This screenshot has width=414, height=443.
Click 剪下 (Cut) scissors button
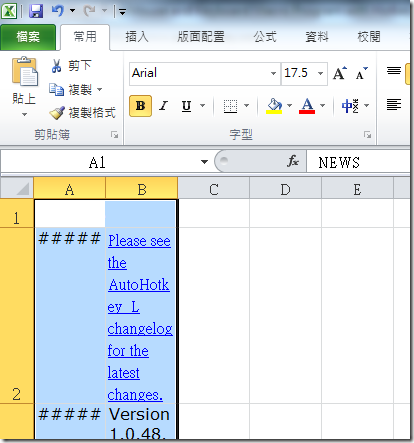[x=71, y=66]
